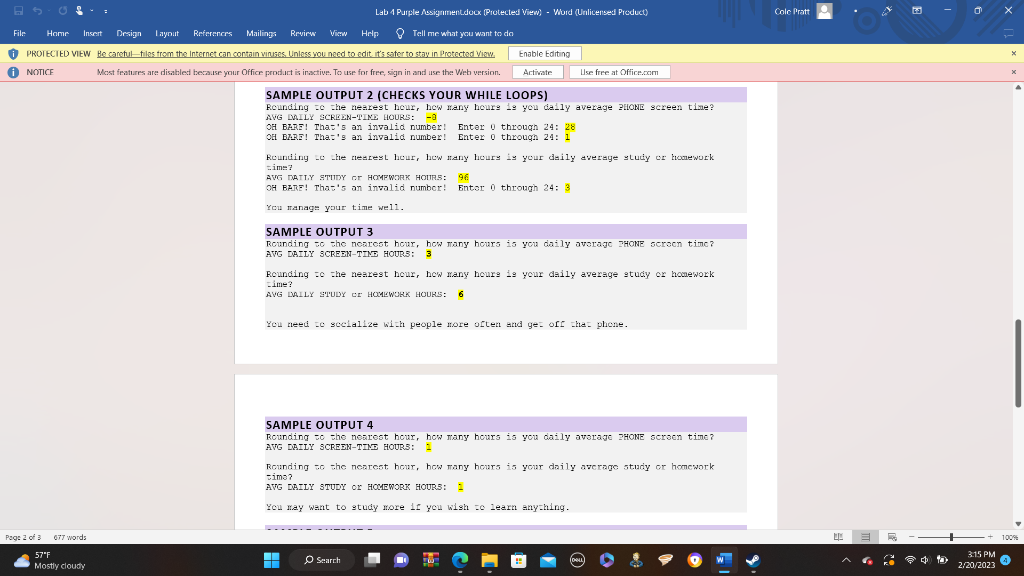Screen dimensions: 1024x576
Task: Open the Windows Start menu
Action: click(271, 560)
